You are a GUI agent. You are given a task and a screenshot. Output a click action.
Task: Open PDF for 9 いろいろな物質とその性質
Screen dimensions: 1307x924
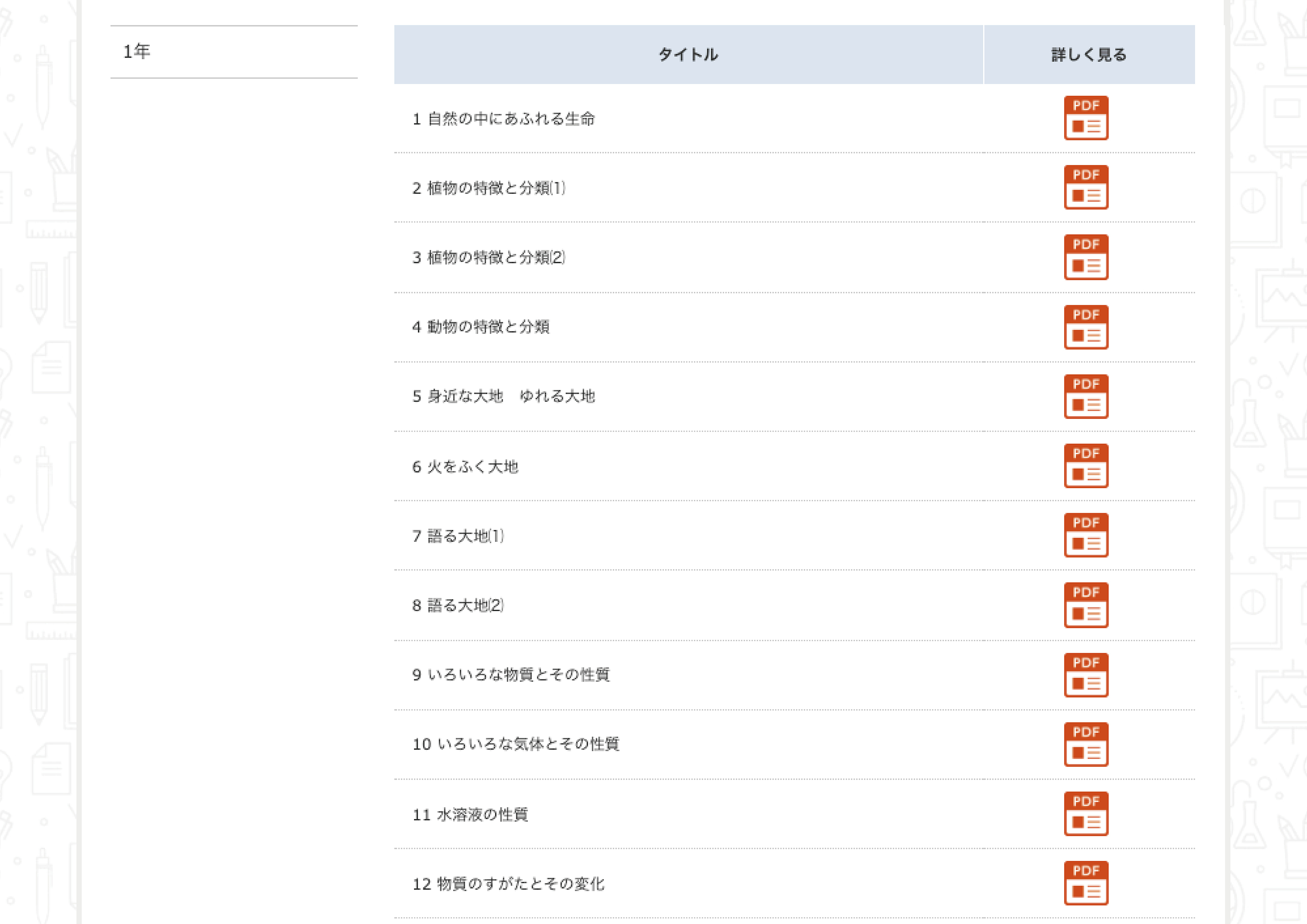(x=1086, y=675)
